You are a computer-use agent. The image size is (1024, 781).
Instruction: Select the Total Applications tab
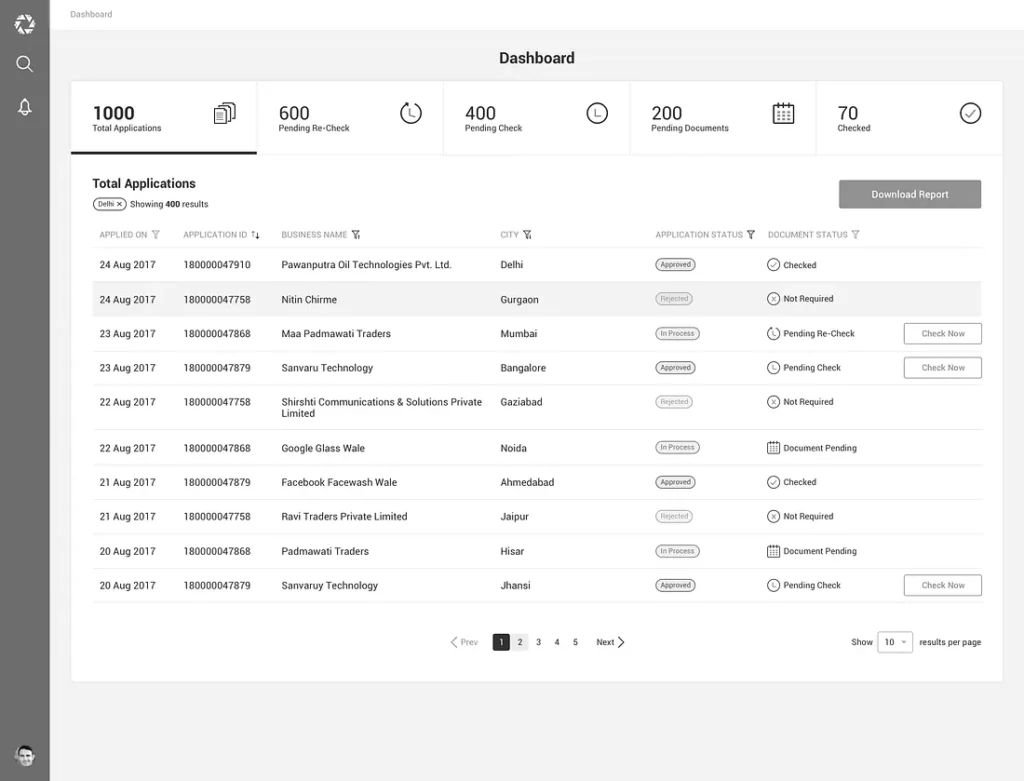tap(163, 118)
